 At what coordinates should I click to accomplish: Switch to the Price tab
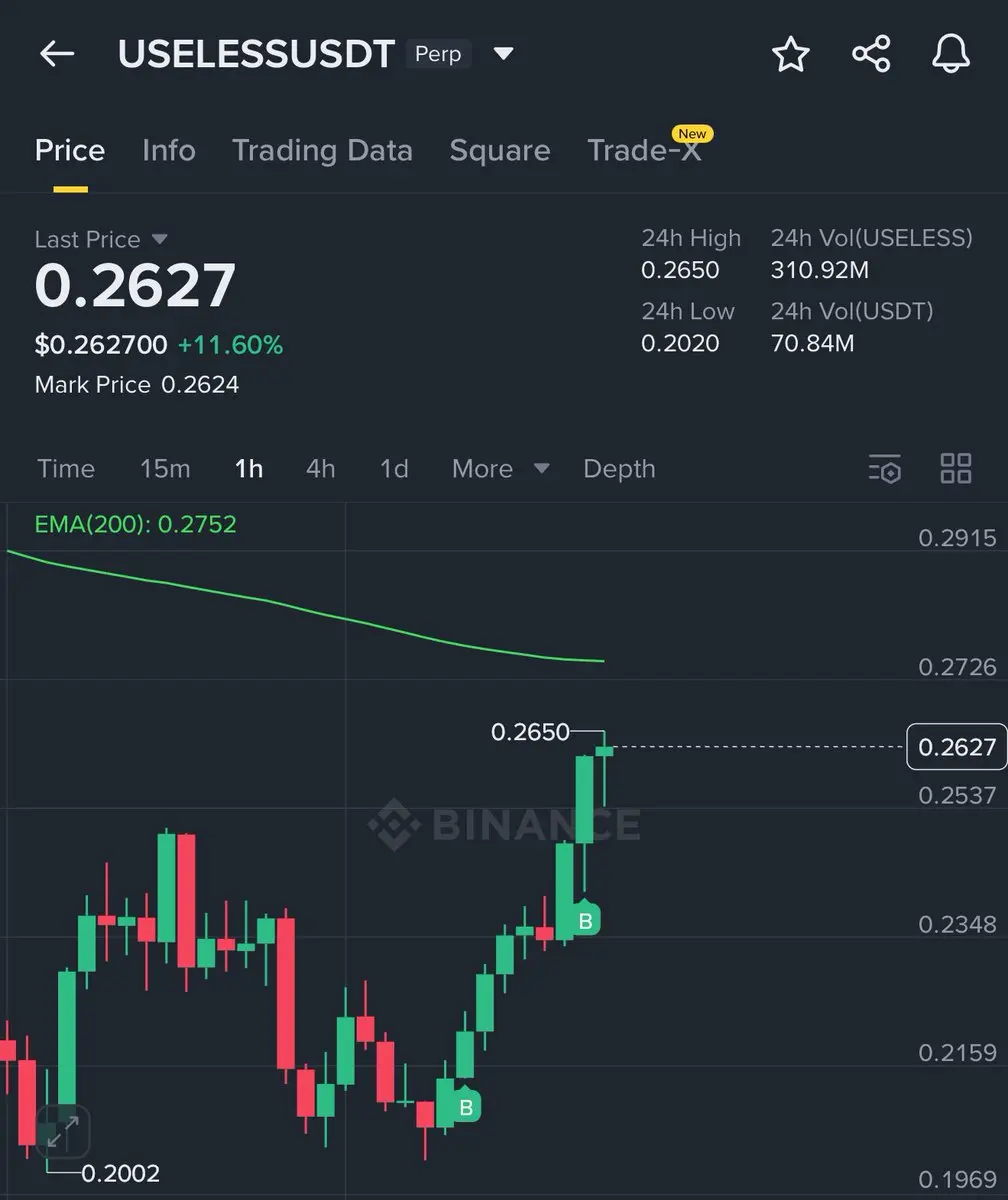[70, 150]
